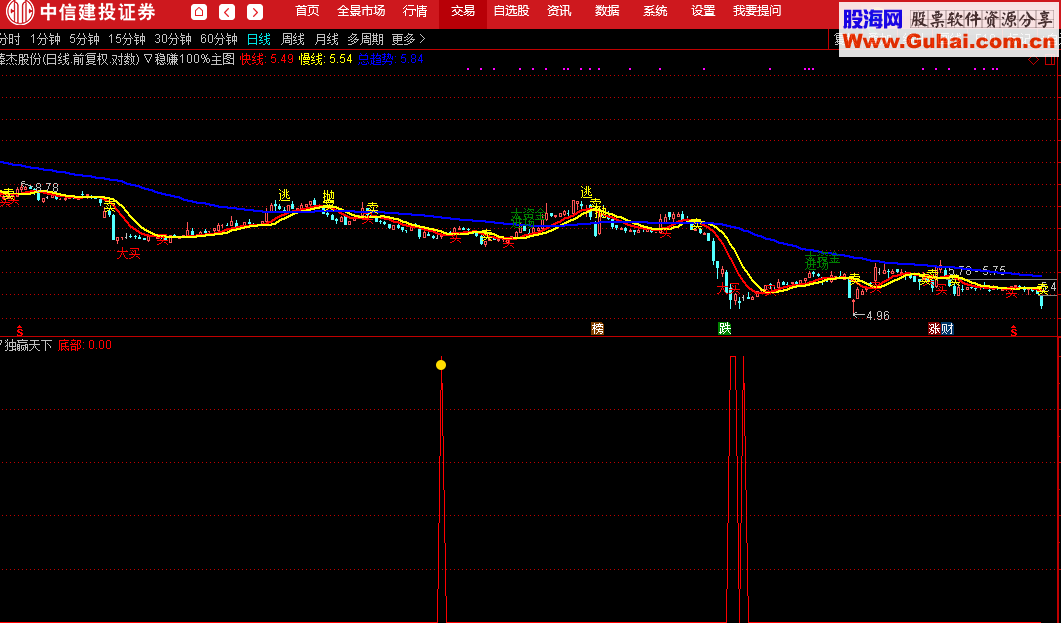Viewport: 1061px width, 623px height.
Task: Click the 8.78 high price label
Action: click(47, 187)
